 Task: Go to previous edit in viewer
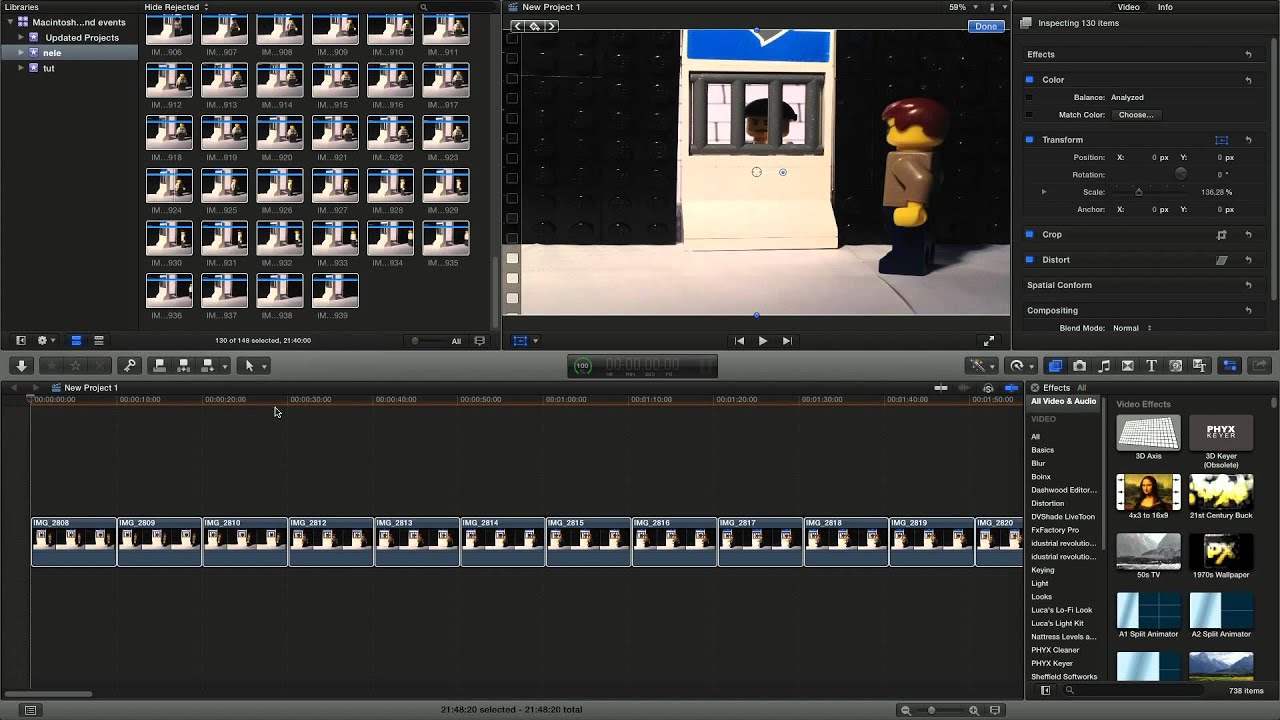pos(739,341)
